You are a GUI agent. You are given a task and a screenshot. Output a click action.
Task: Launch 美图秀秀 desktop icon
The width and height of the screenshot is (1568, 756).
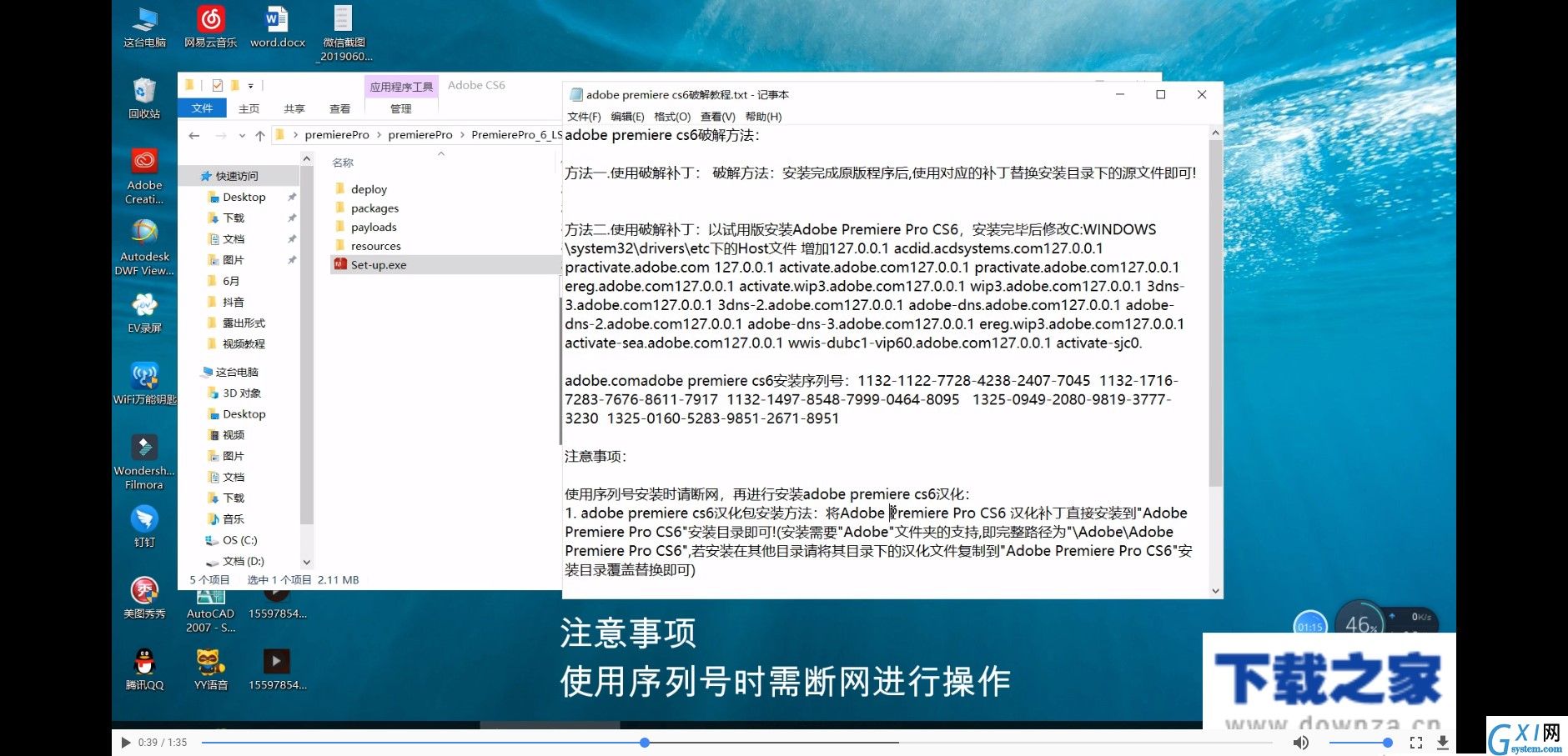pos(144,598)
